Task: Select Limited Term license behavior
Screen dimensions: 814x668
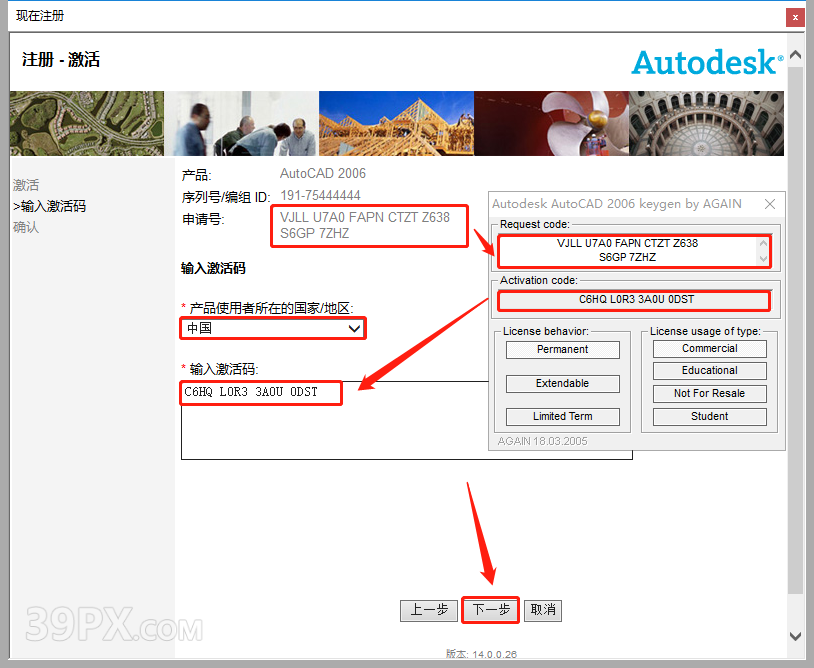Action: pos(562,416)
